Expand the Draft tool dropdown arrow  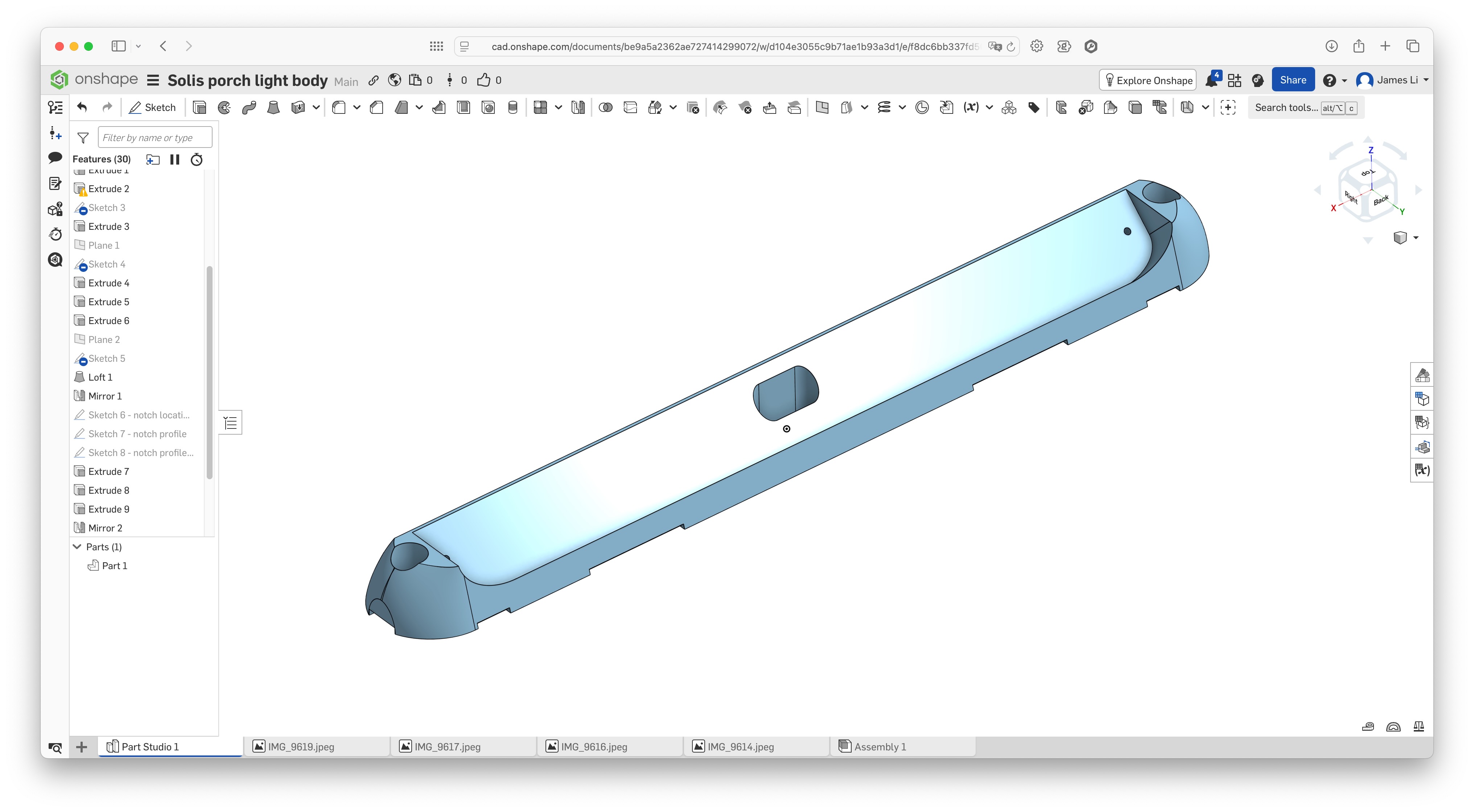click(x=419, y=108)
